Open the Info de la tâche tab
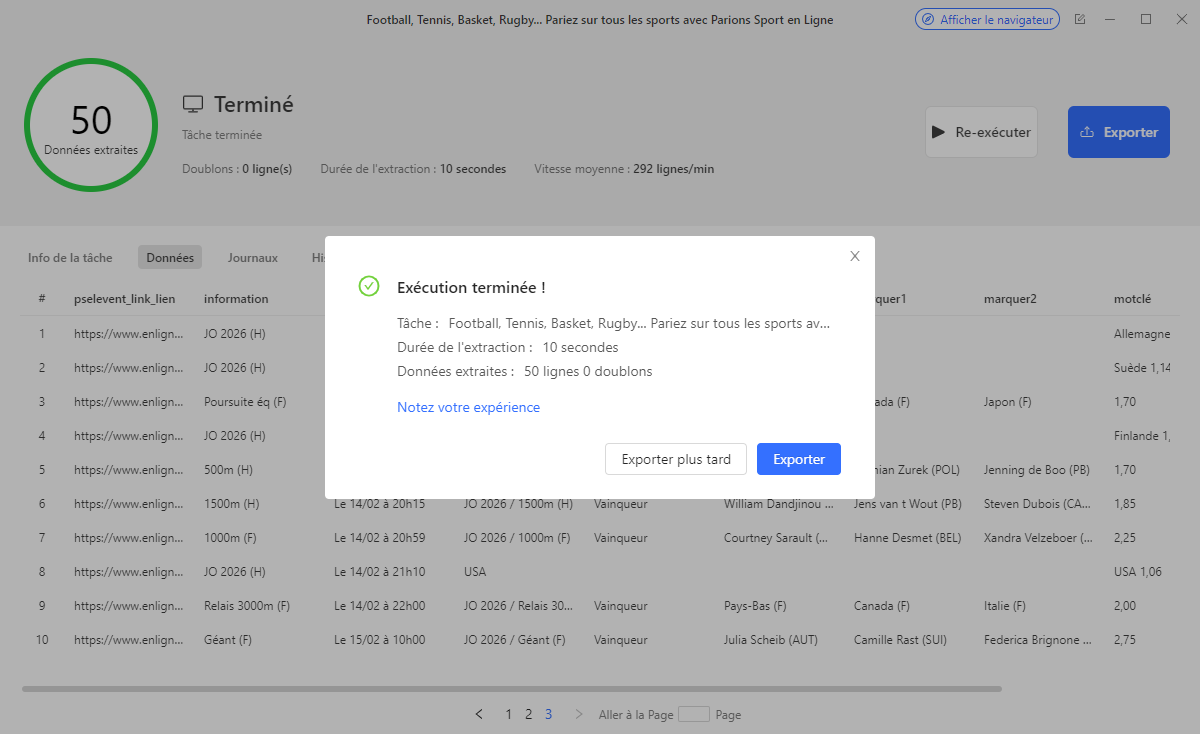This screenshot has height=734, width=1200. coord(70,257)
